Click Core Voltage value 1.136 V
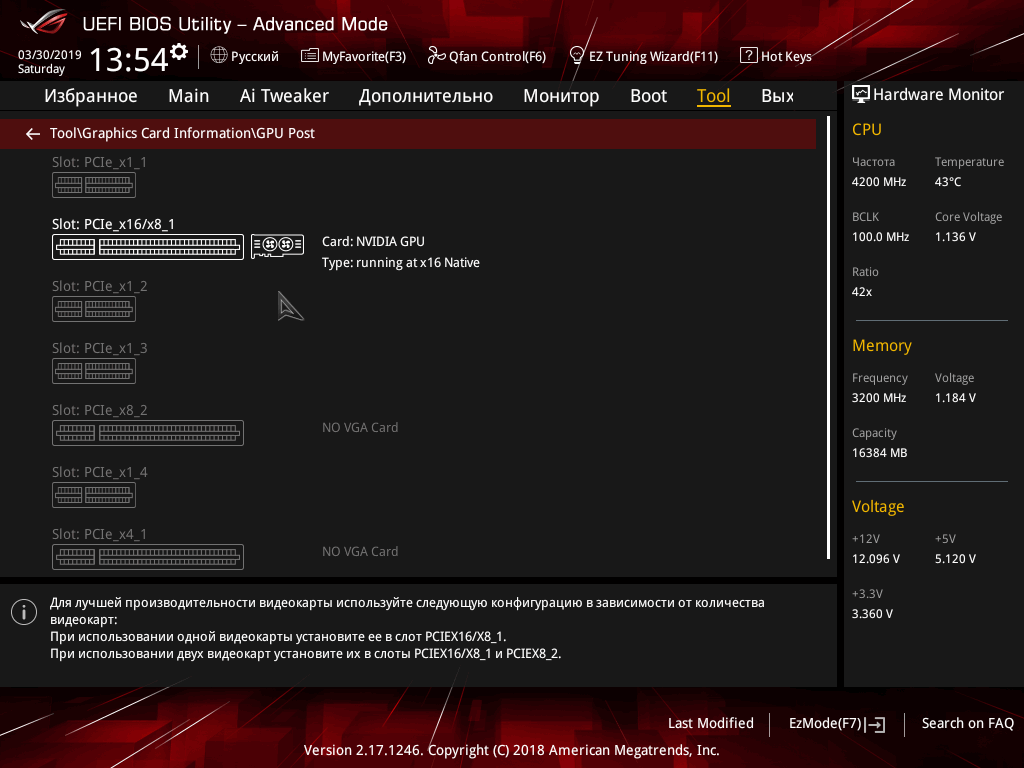The width and height of the screenshot is (1024, 768). (955, 237)
